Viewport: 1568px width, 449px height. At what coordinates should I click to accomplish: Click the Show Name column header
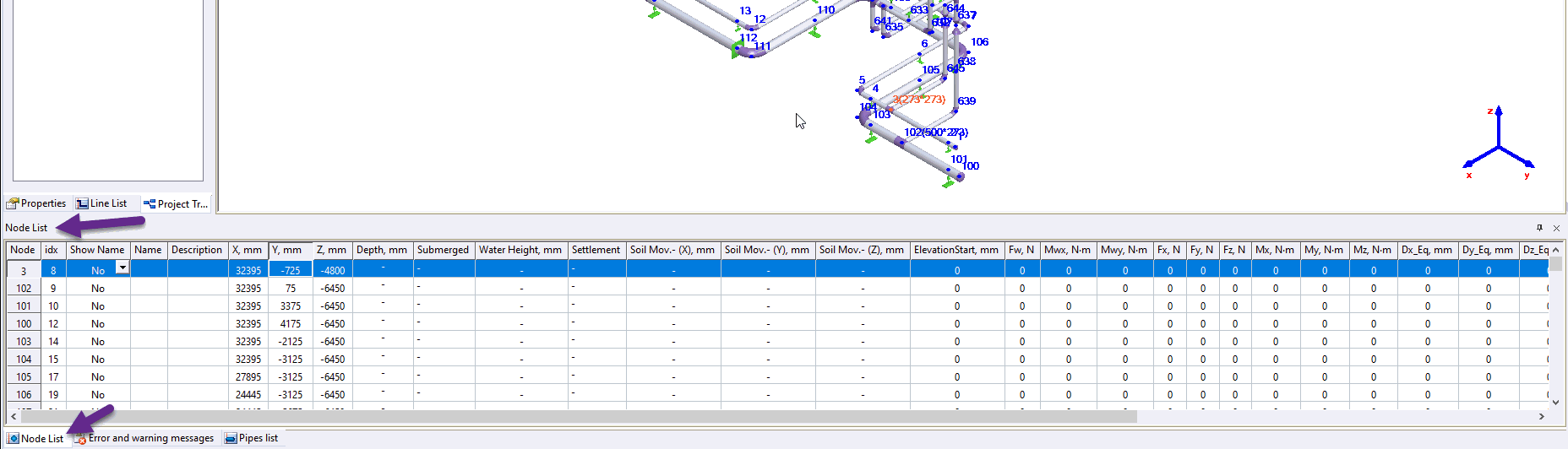97,250
